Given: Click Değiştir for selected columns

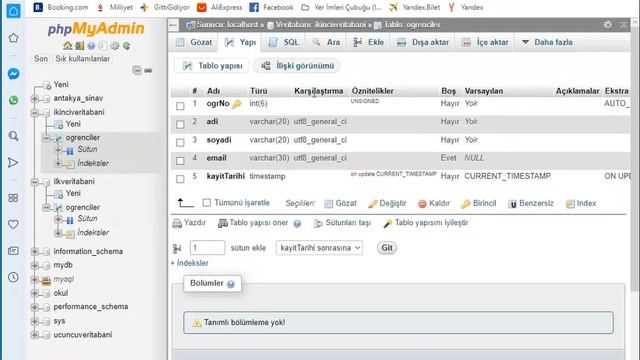Looking at the screenshot, I should 387,203.
